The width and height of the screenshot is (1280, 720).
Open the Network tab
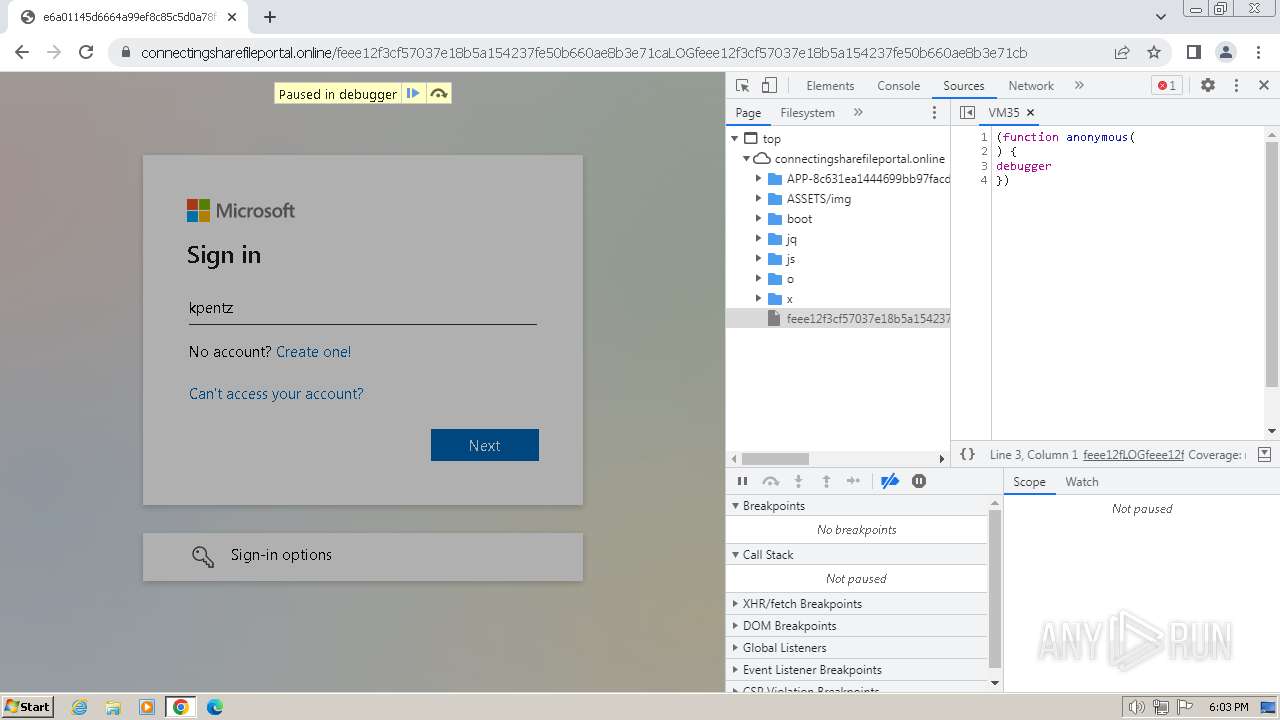(1031, 85)
